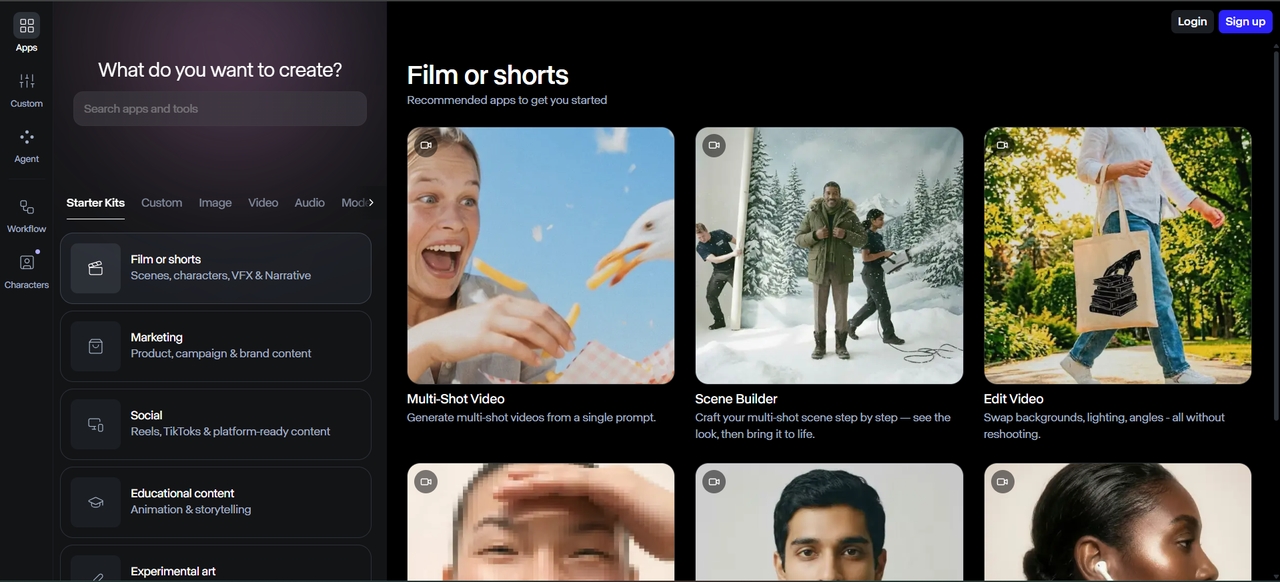Click the Educational content graduation cap icon
The height and width of the screenshot is (582, 1280).
coord(96,502)
